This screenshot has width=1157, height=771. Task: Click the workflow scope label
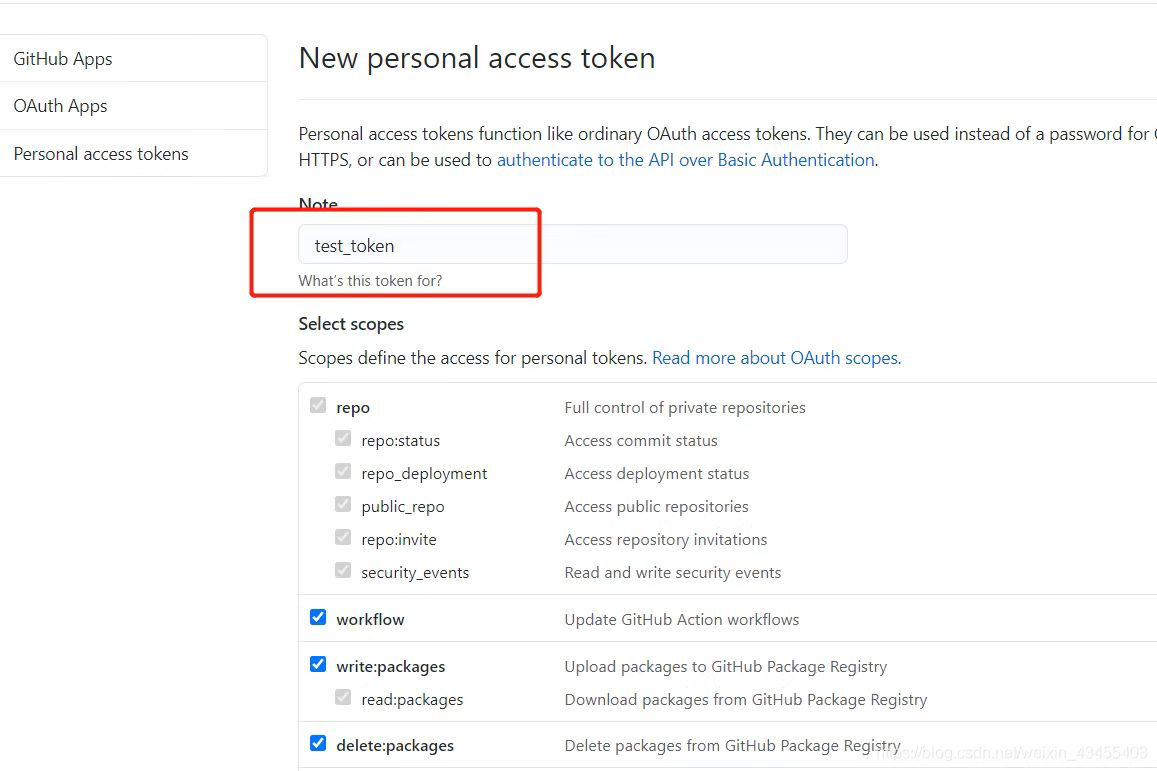pyautogui.click(x=370, y=620)
